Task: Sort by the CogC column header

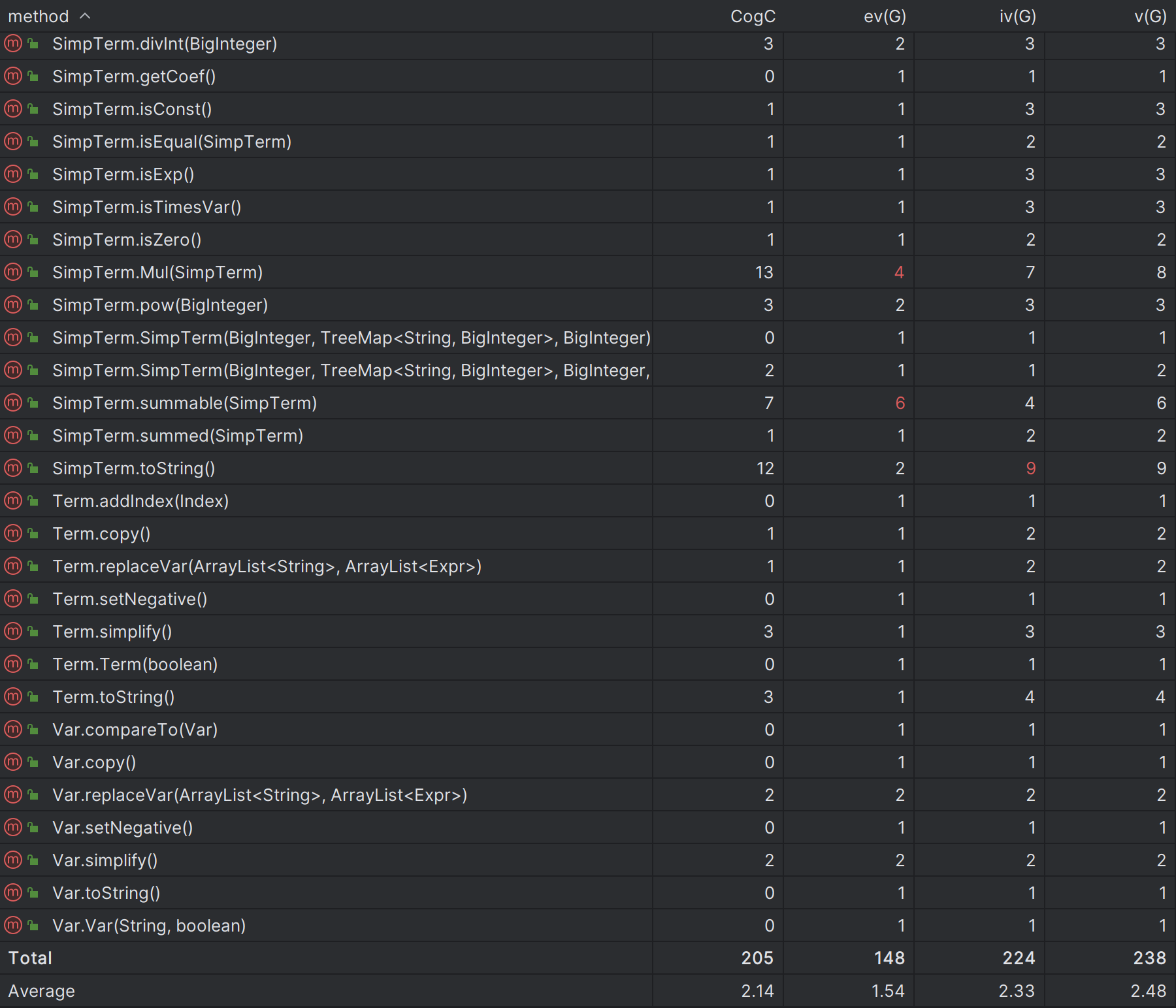Action: click(x=753, y=16)
